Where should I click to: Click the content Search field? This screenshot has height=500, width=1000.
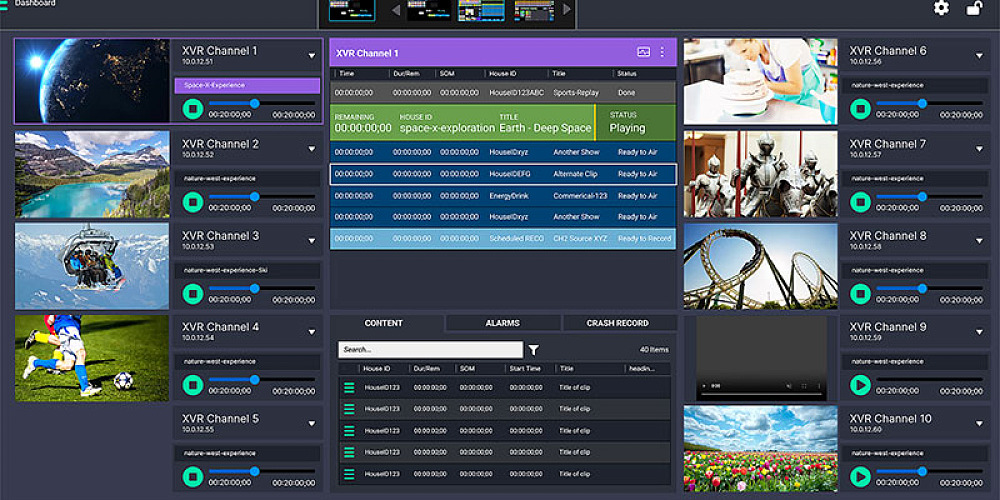430,350
